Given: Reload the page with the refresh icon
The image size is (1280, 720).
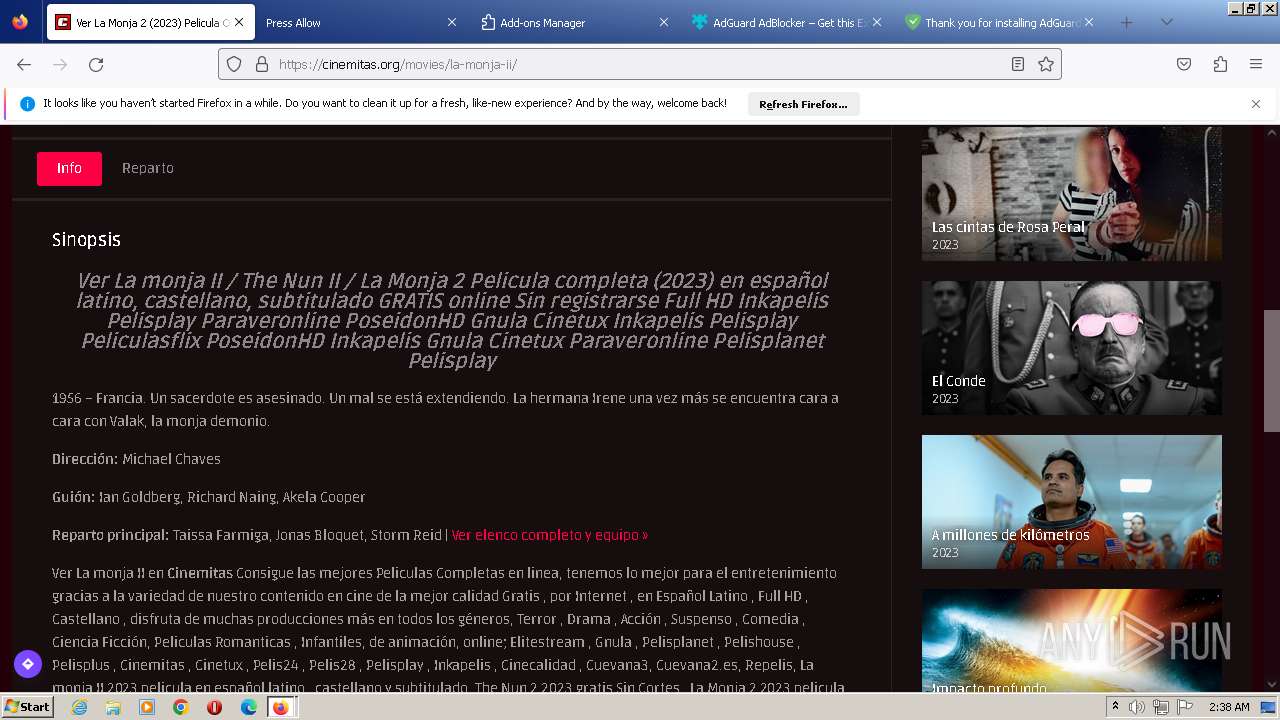Looking at the screenshot, I should (x=96, y=64).
